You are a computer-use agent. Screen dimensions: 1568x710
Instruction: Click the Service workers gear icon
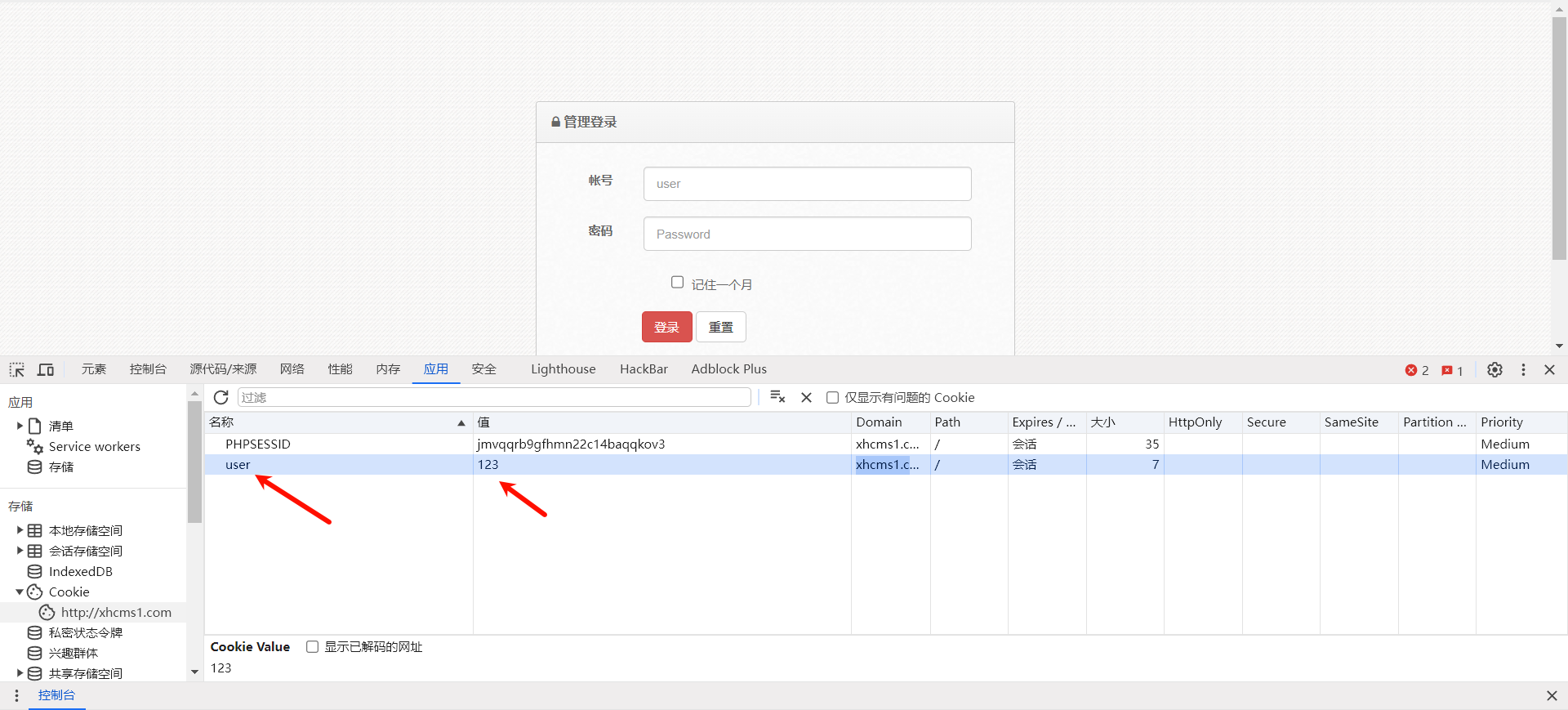tap(34, 446)
